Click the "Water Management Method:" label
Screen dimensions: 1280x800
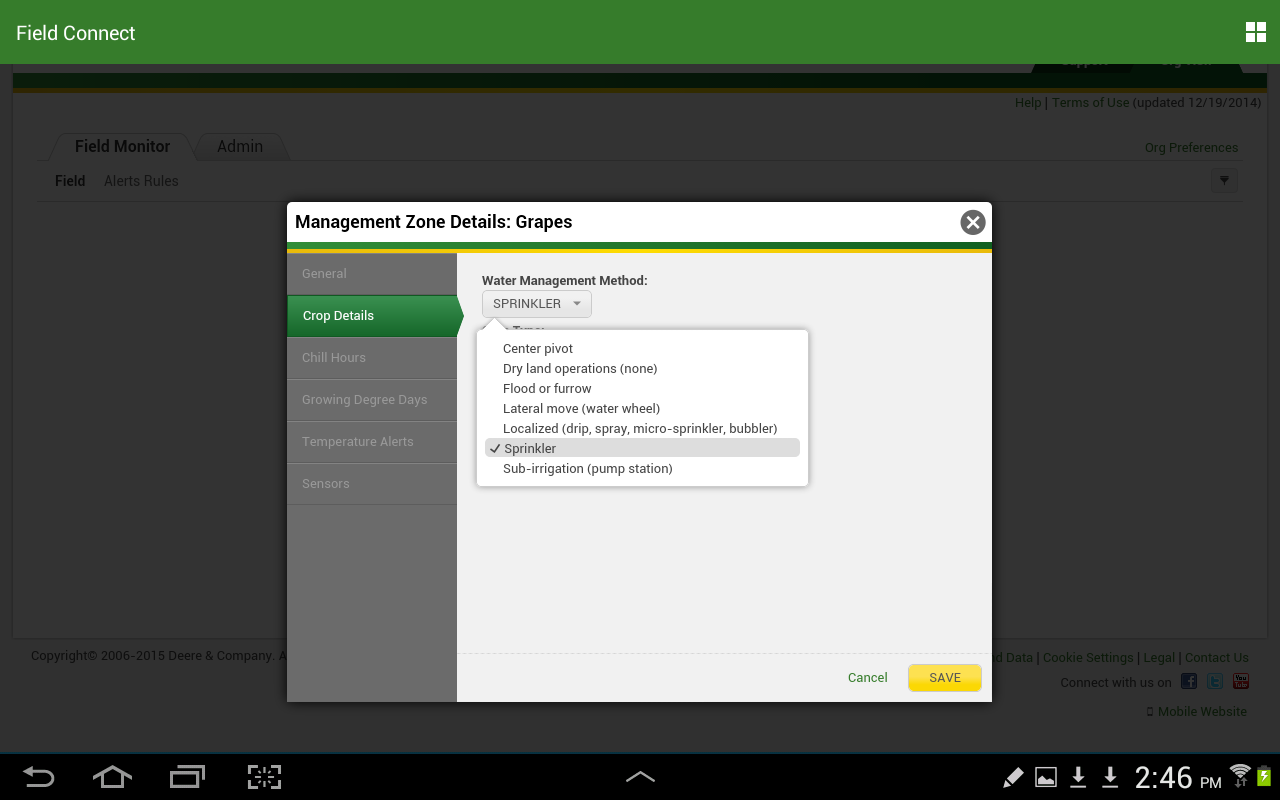pyautogui.click(x=565, y=281)
